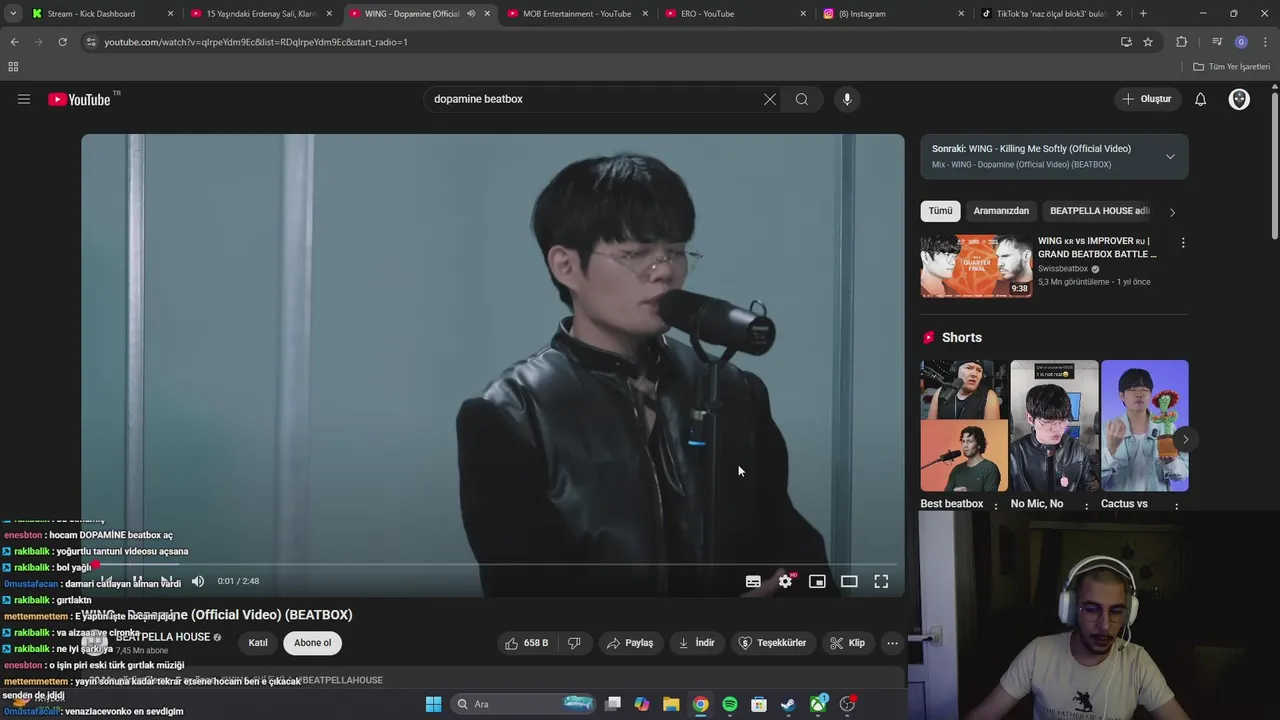Mute the video volume speaker icon
The height and width of the screenshot is (720, 1280).
point(198,581)
